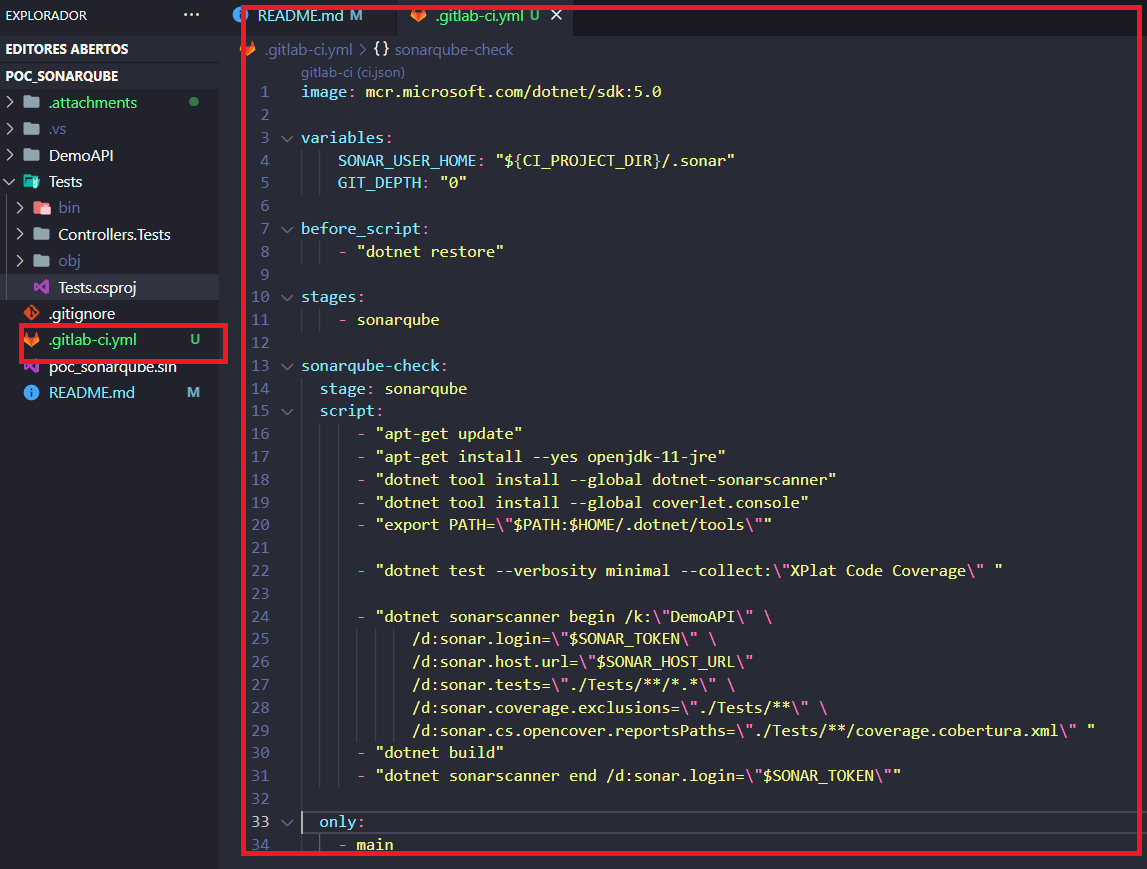Screen dimensions: 1147x869
Task: Click the "apt-get update" line
Action: [x=448, y=434]
